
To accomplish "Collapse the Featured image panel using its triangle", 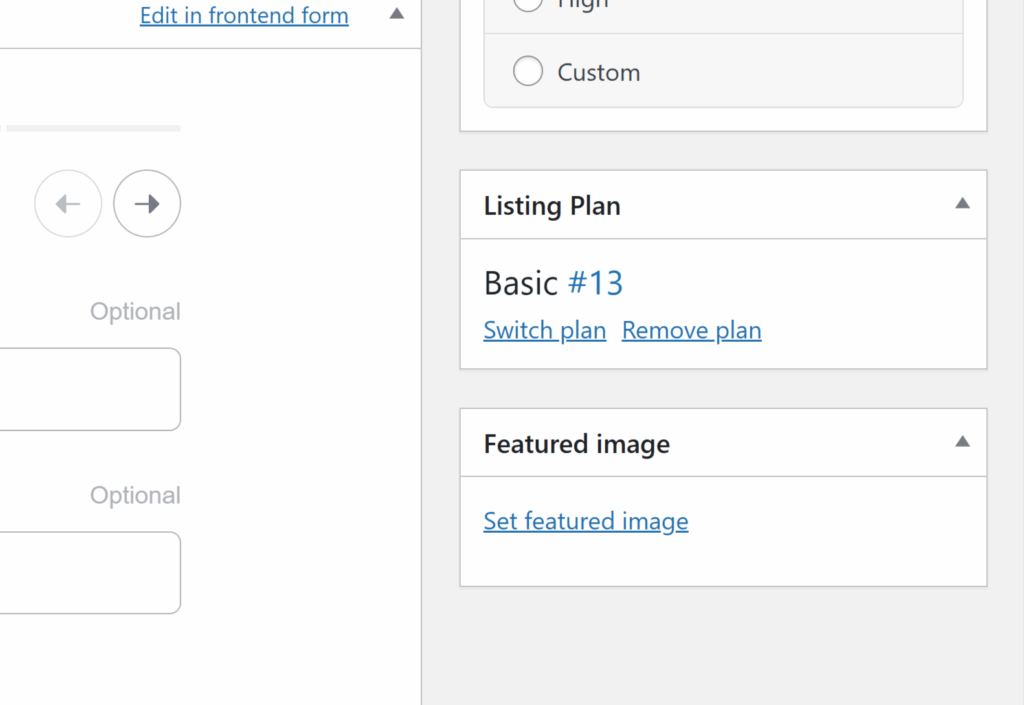I will (962, 442).
